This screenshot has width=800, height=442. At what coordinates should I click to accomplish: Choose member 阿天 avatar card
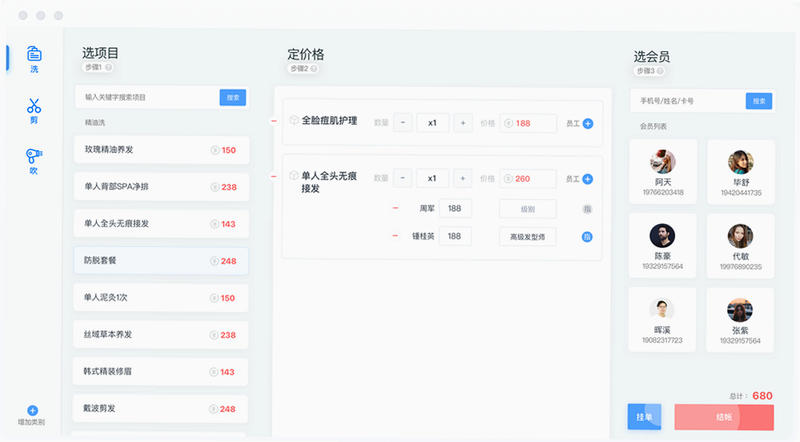tap(663, 172)
